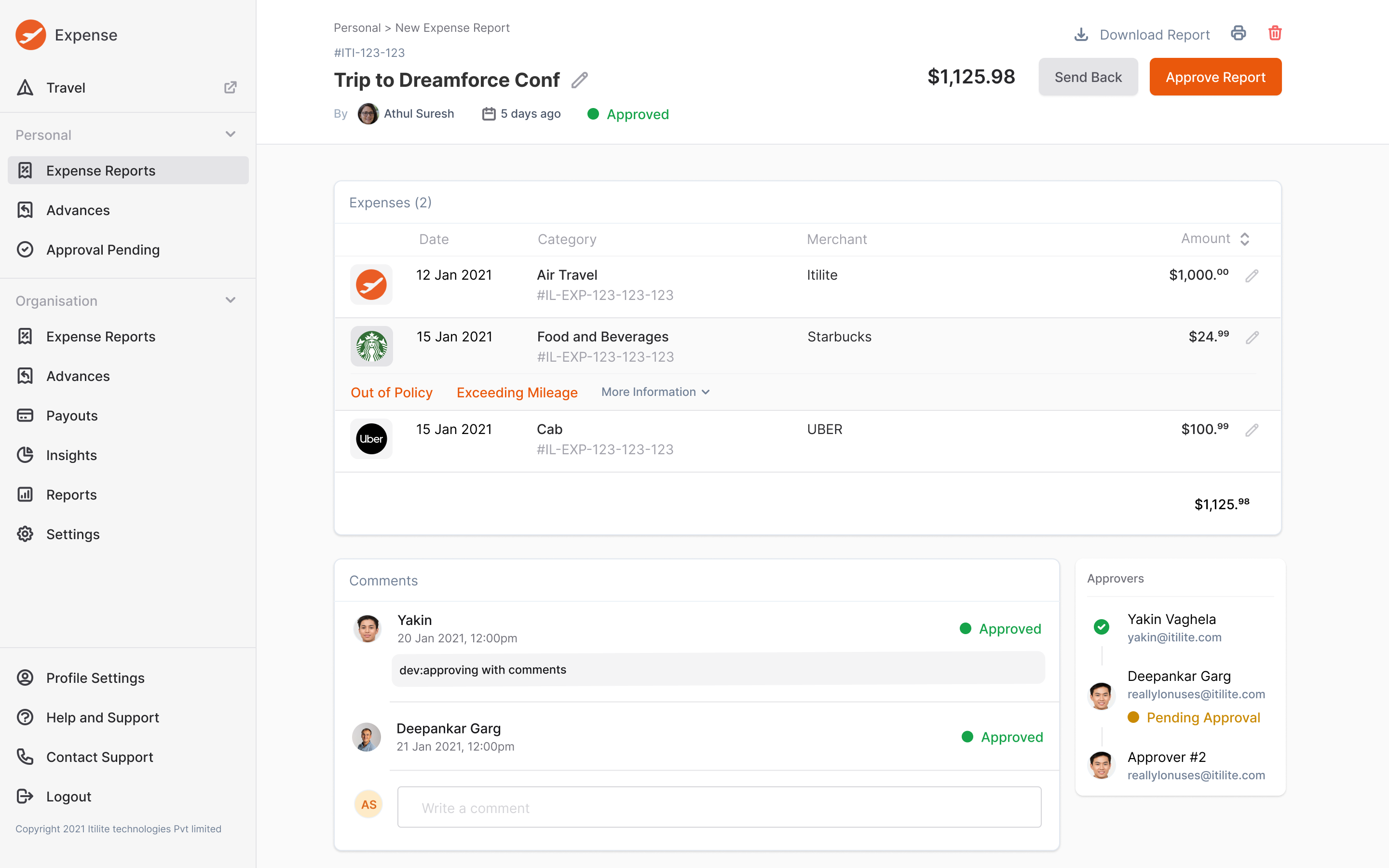
Task: Click the Starbucks merchant logo
Action: [x=371, y=346]
